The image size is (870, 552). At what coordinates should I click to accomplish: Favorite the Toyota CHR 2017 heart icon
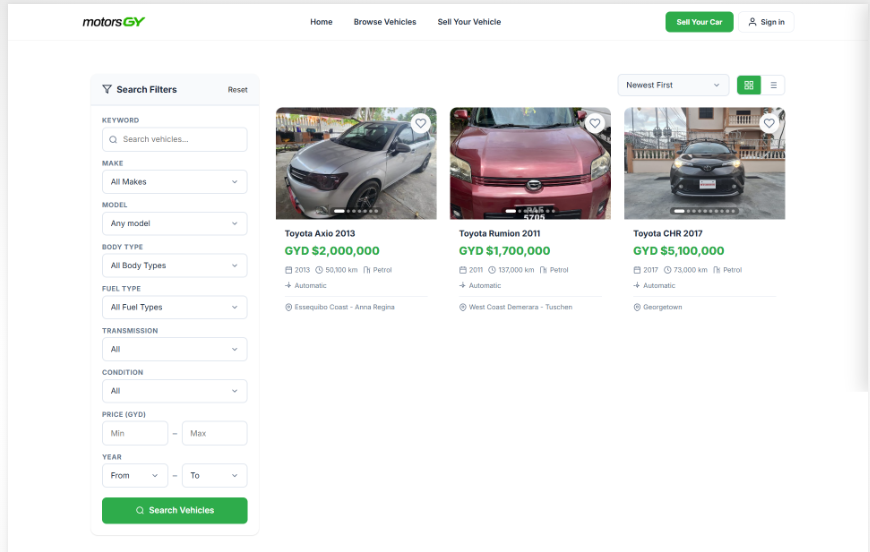coord(769,123)
